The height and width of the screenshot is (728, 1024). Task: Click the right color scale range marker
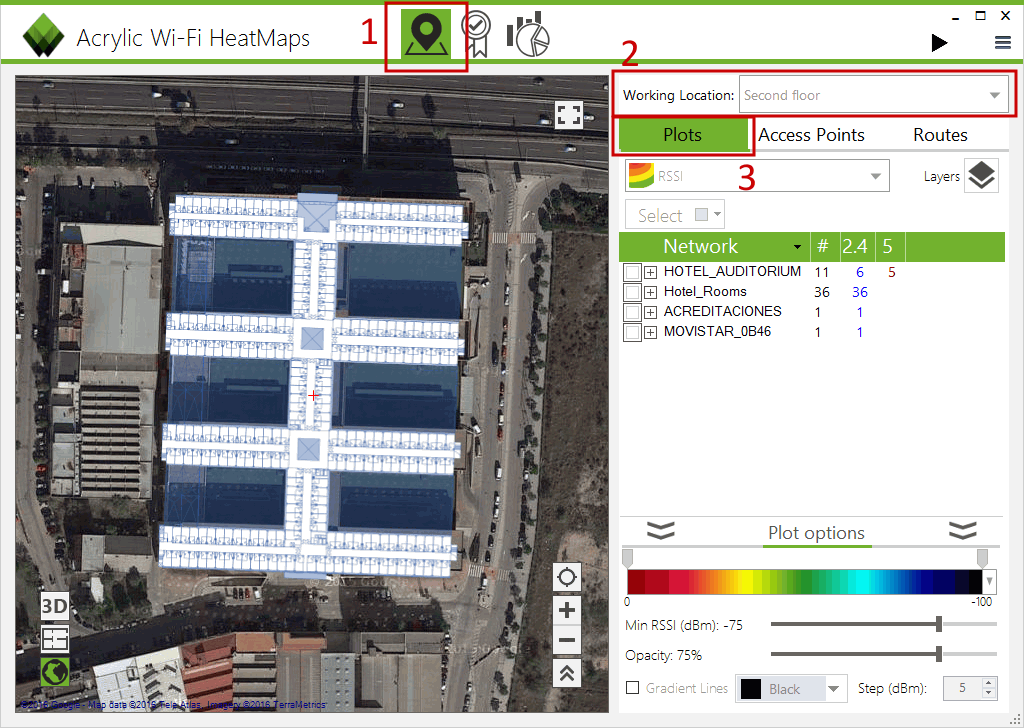pos(982,558)
